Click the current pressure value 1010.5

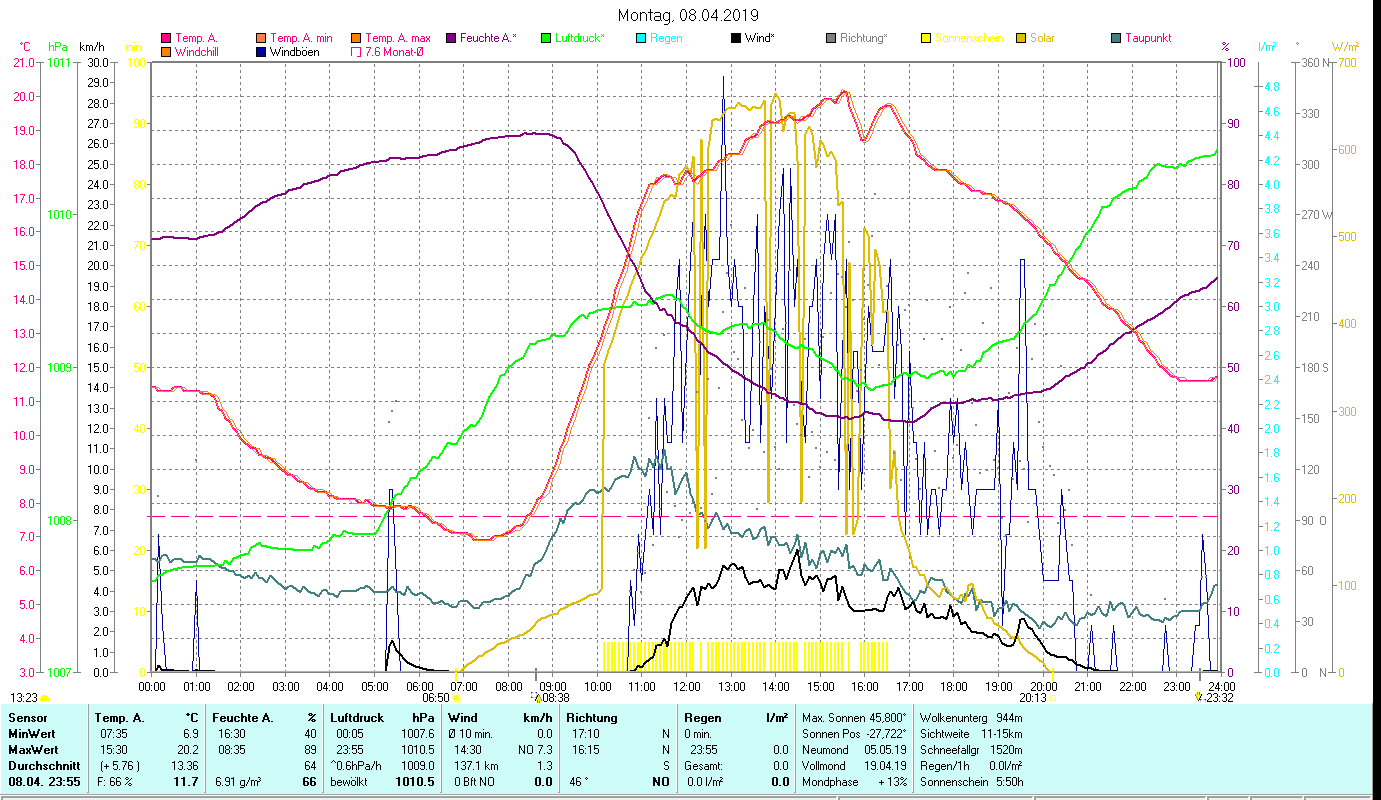point(417,782)
